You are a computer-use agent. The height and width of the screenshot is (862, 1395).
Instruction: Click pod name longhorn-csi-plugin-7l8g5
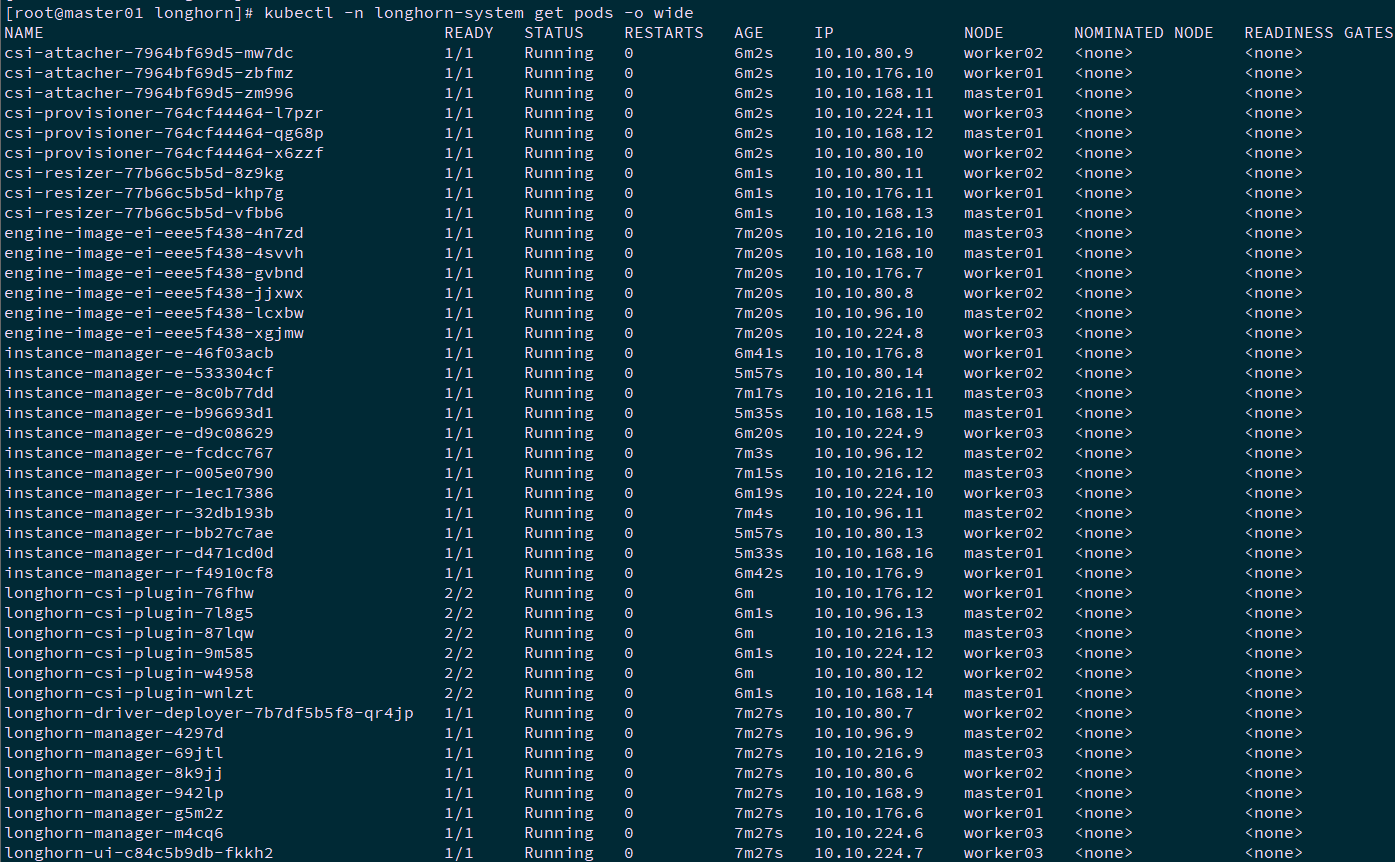coord(129,613)
